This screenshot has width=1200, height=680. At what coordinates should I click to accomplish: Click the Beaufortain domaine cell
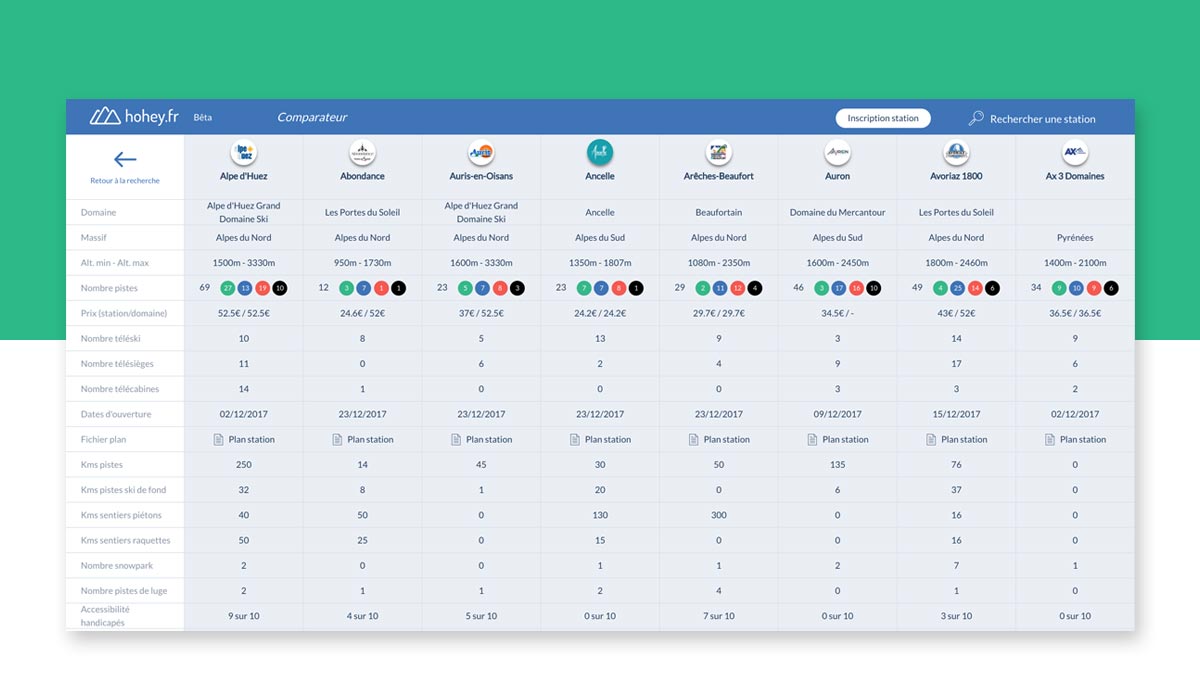(x=718, y=213)
